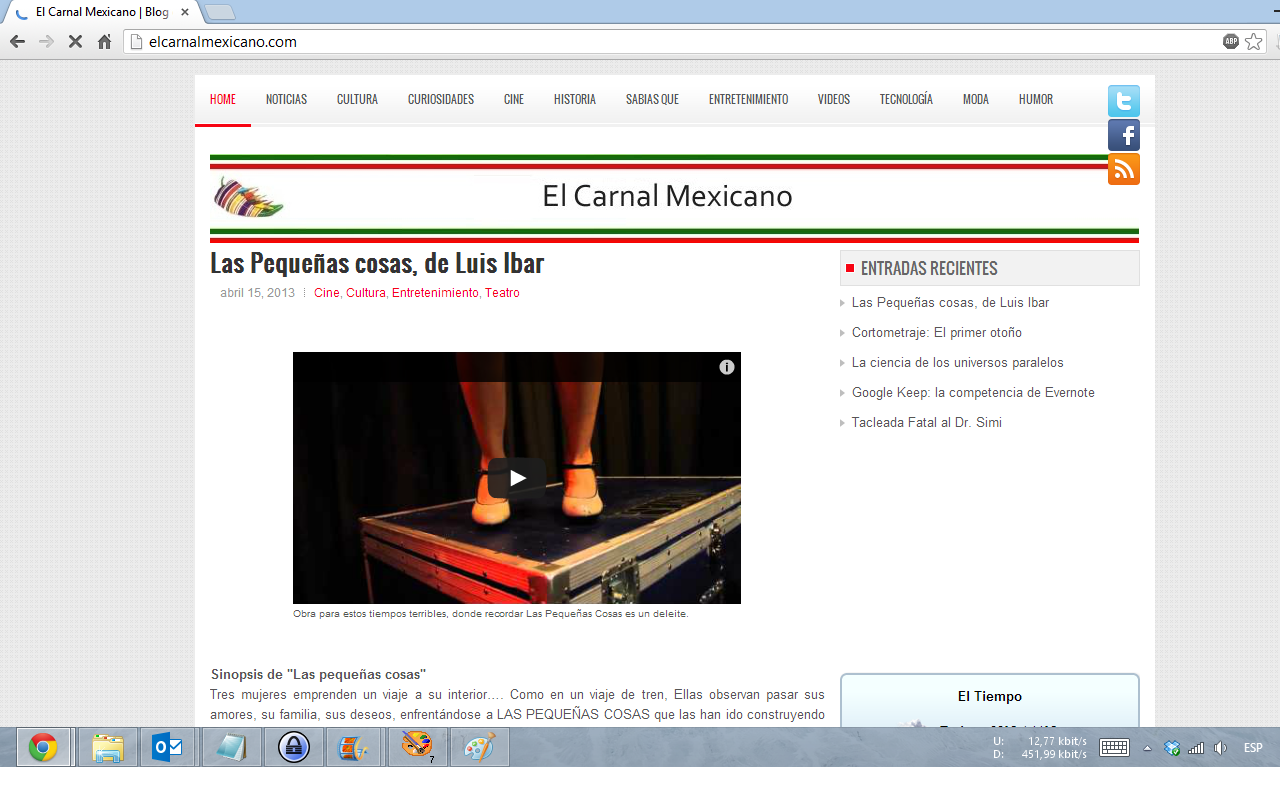The width and height of the screenshot is (1280, 800).
Task: Launch KeePass from the taskbar
Action: pos(293,747)
